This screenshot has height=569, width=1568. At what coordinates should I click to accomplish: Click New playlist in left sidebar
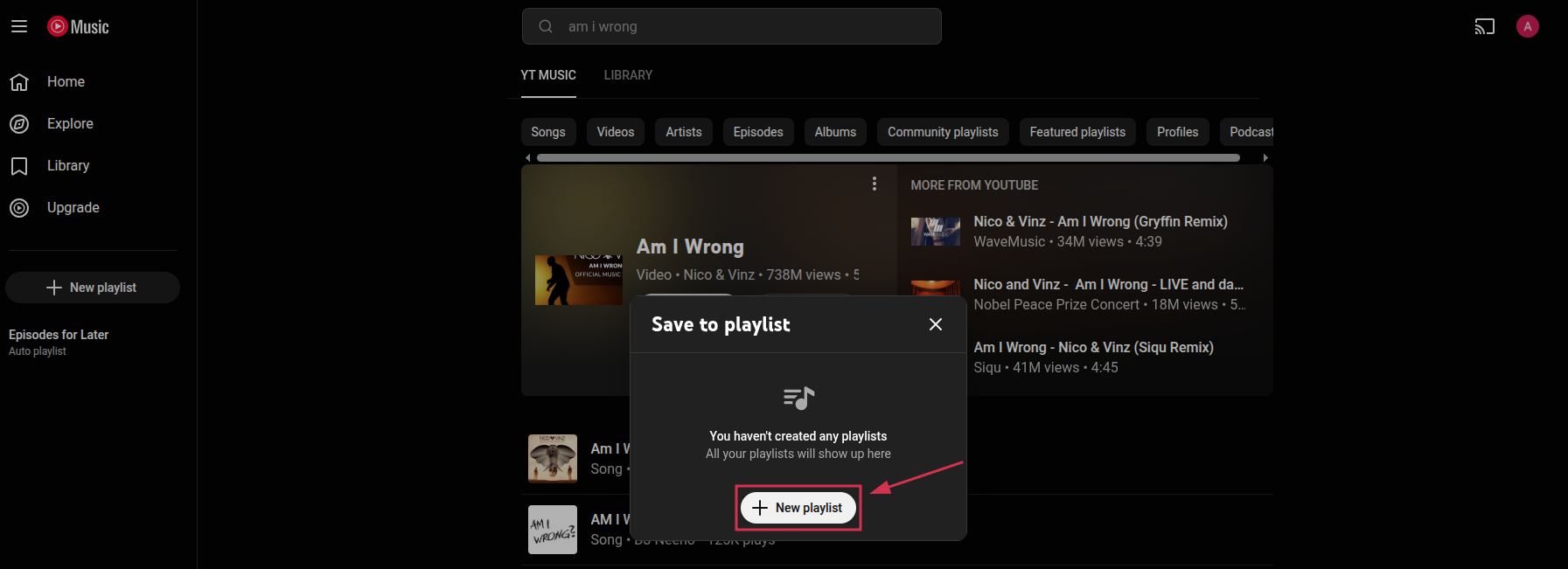click(93, 288)
